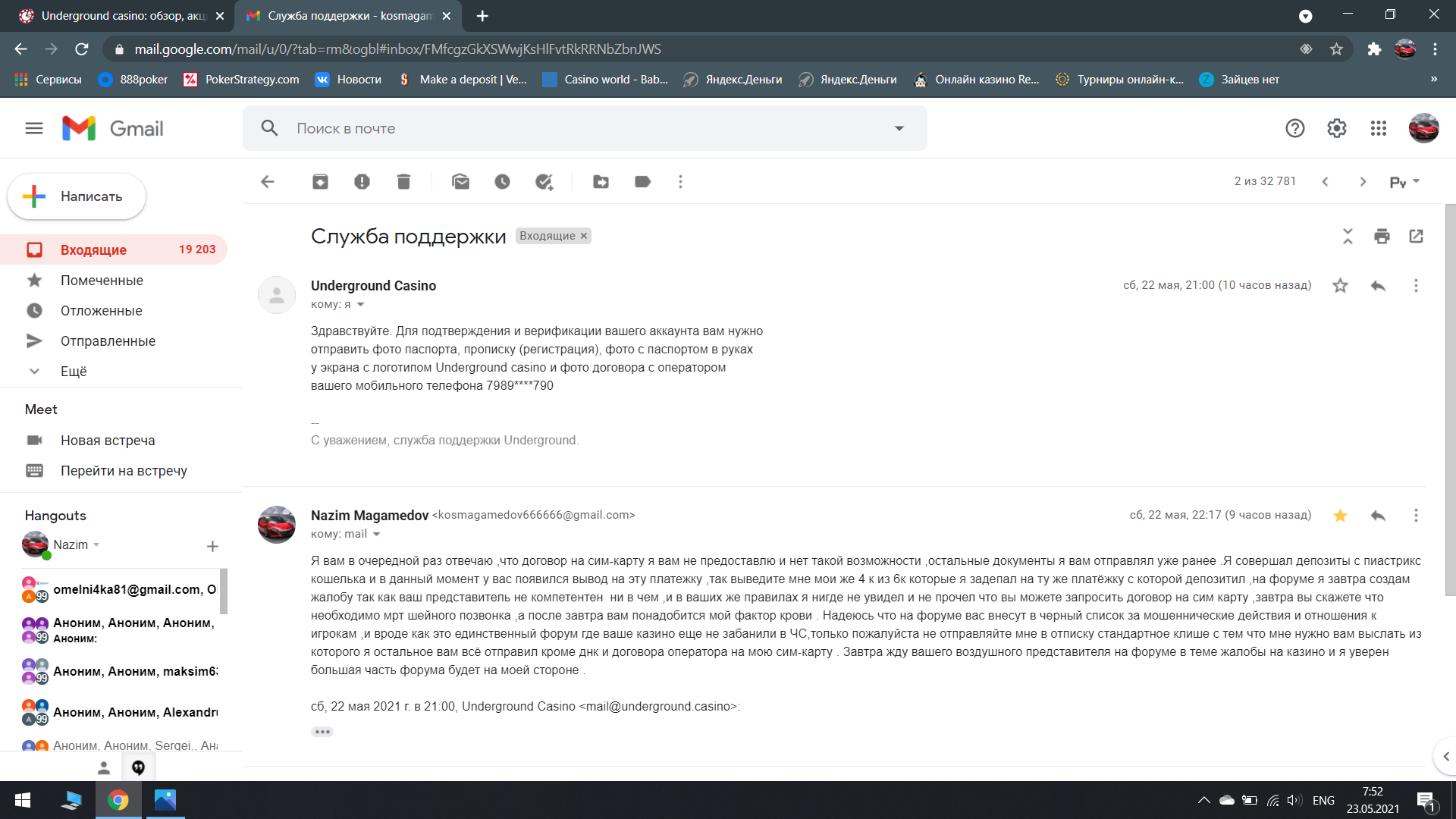Add conversation to Tasks
The width and height of the screenshot is (1456, 819).
click(x=544, y=181)
